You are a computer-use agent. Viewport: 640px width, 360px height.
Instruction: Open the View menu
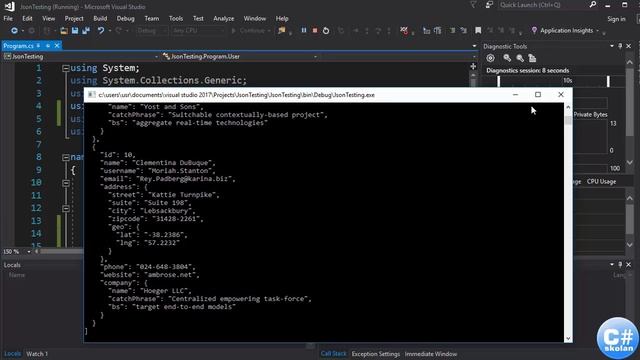point(48,19)
